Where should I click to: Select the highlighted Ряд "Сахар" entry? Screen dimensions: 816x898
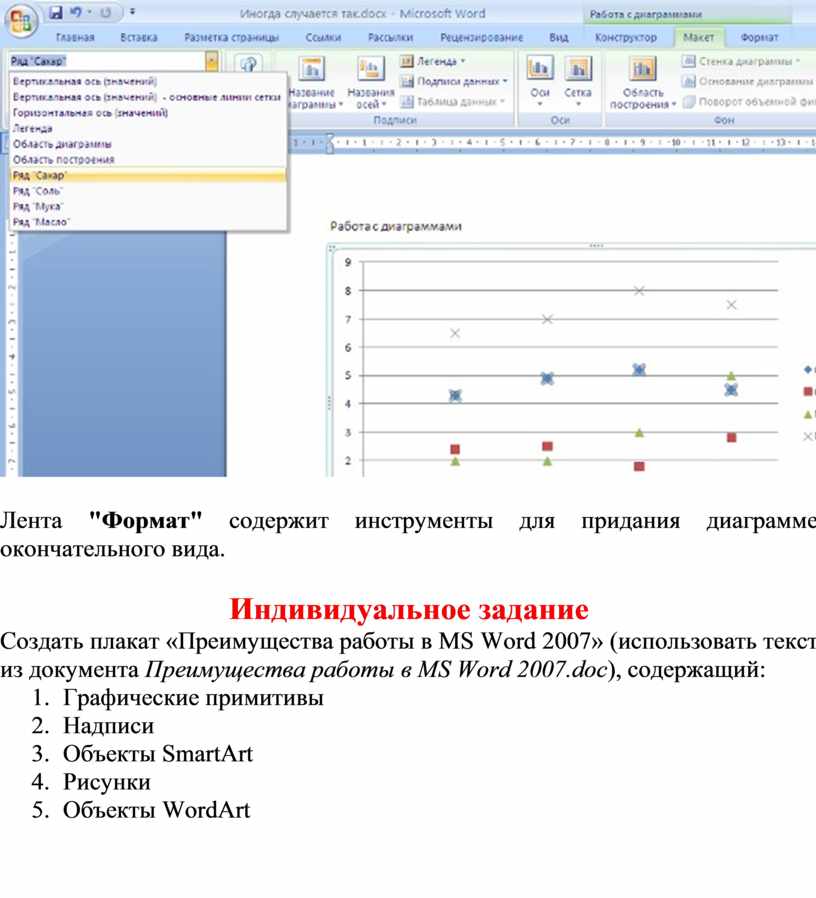pyautogui.click(x=148, y=175)
